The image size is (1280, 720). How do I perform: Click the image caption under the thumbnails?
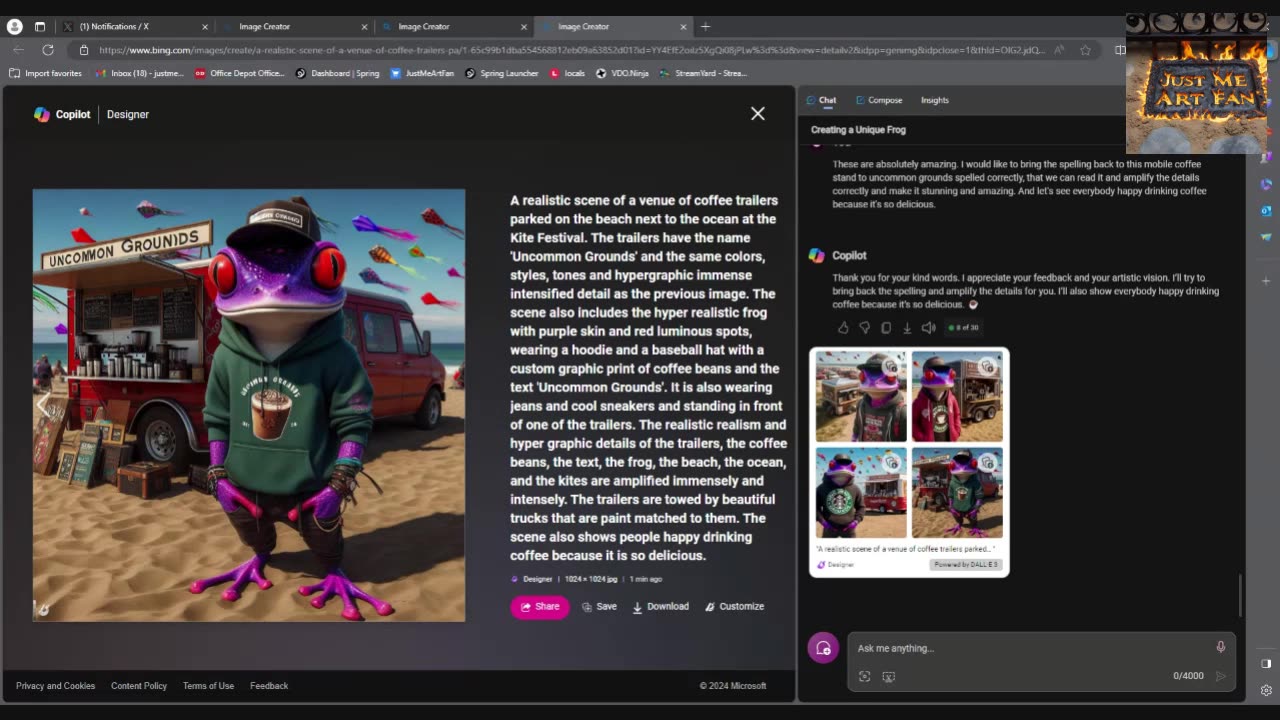pyautogui.click(x=905, y=549)
